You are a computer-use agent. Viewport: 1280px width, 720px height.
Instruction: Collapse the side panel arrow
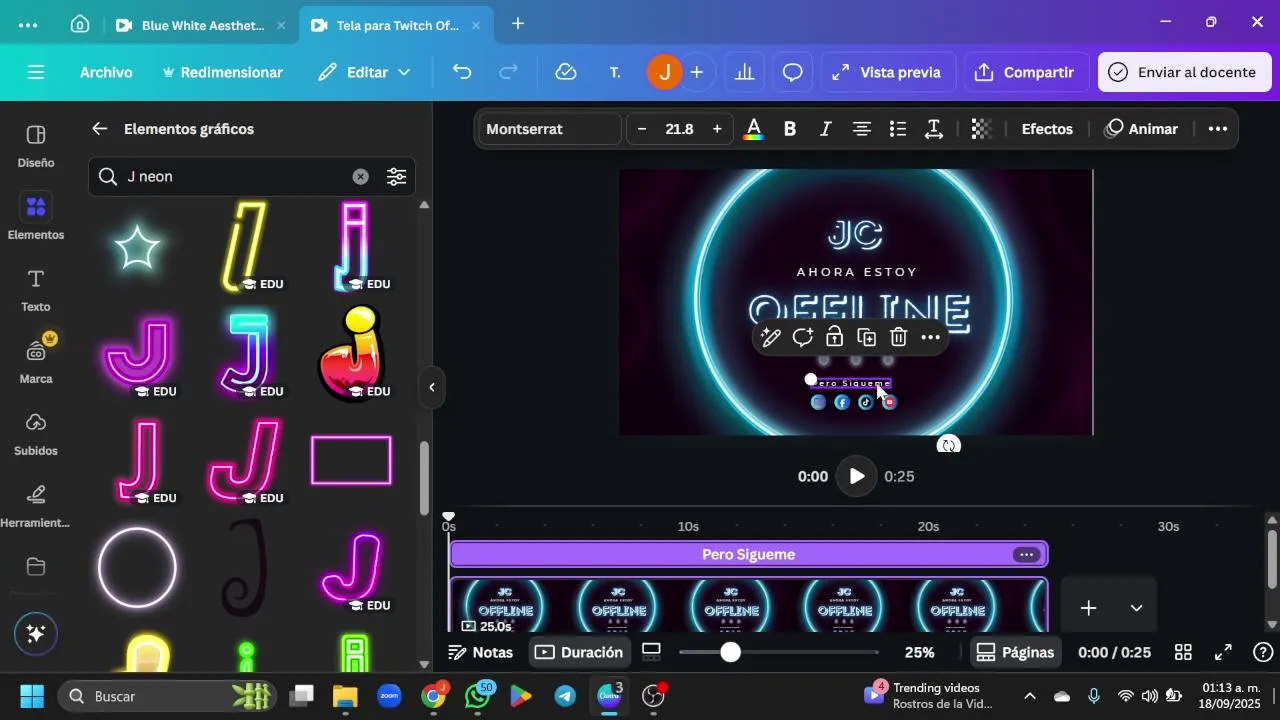coord(432,387)
